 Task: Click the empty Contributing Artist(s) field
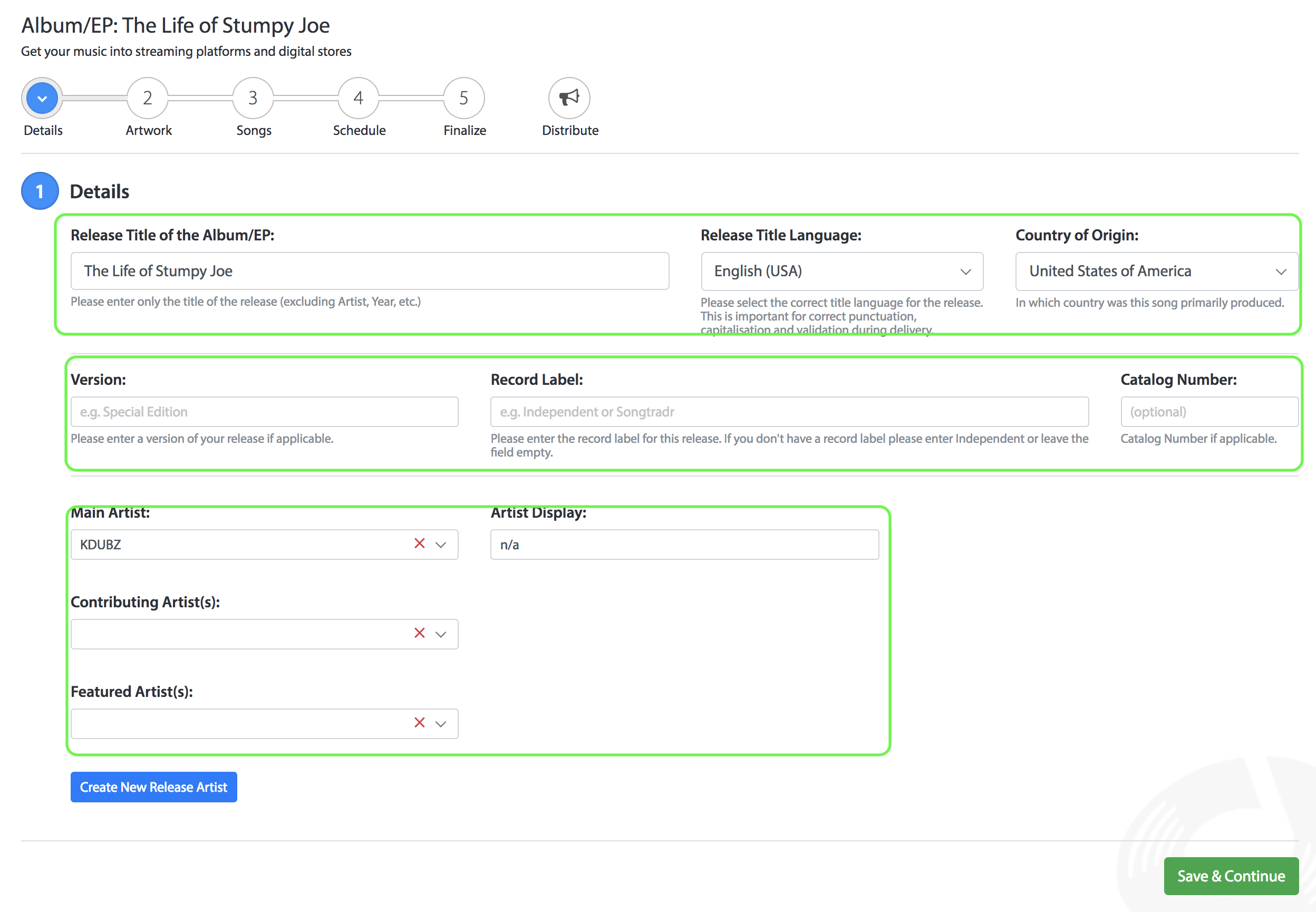point(265,634)
